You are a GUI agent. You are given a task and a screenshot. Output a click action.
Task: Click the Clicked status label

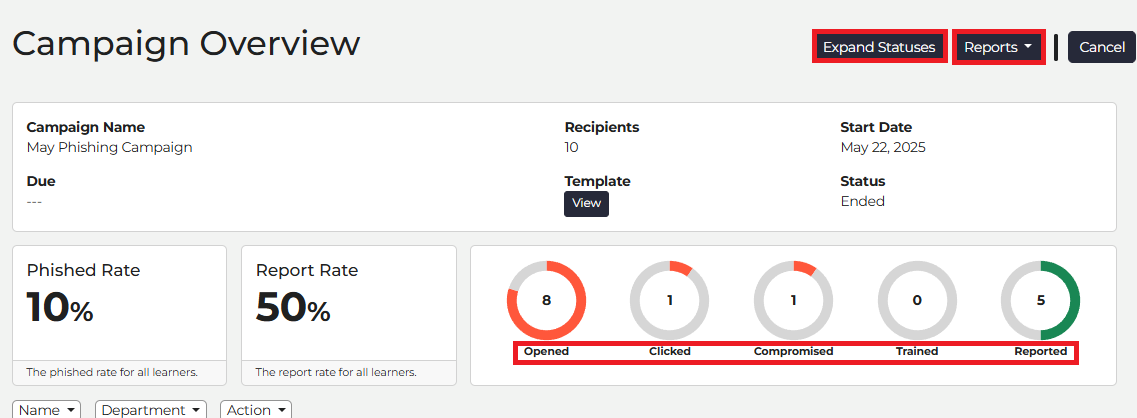coord(669,351)
